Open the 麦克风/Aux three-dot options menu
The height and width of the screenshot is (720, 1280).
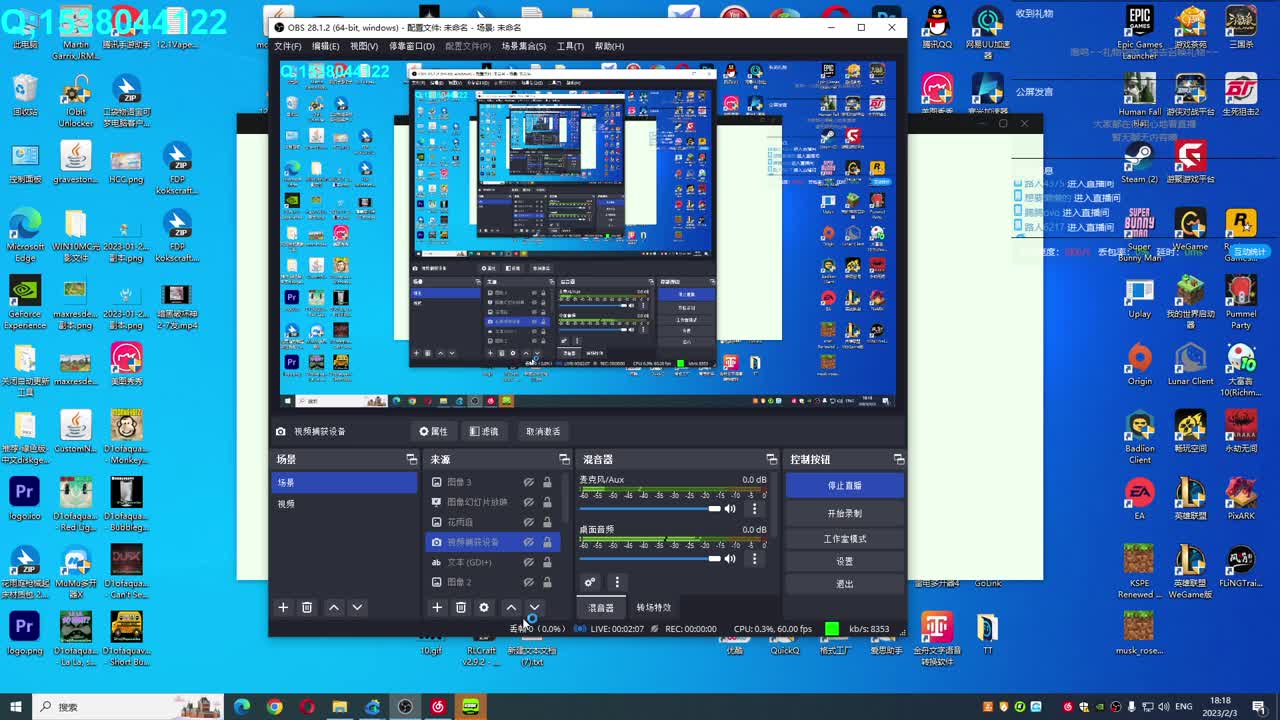[755, 509]
